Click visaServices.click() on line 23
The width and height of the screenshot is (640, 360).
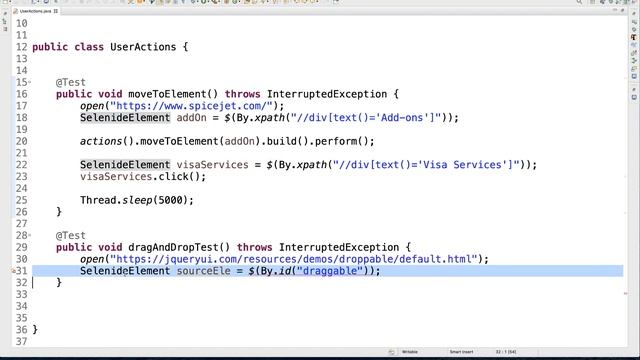[143, 177]
